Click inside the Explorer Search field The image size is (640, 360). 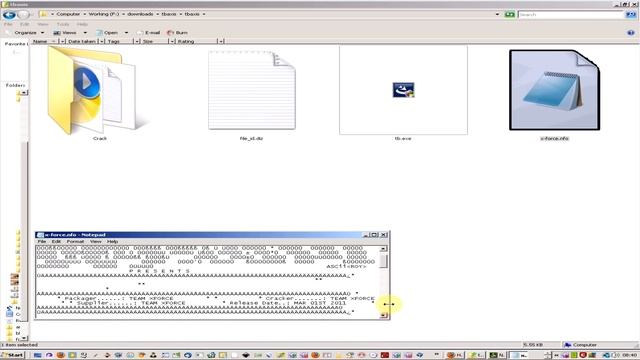point(571,14)
